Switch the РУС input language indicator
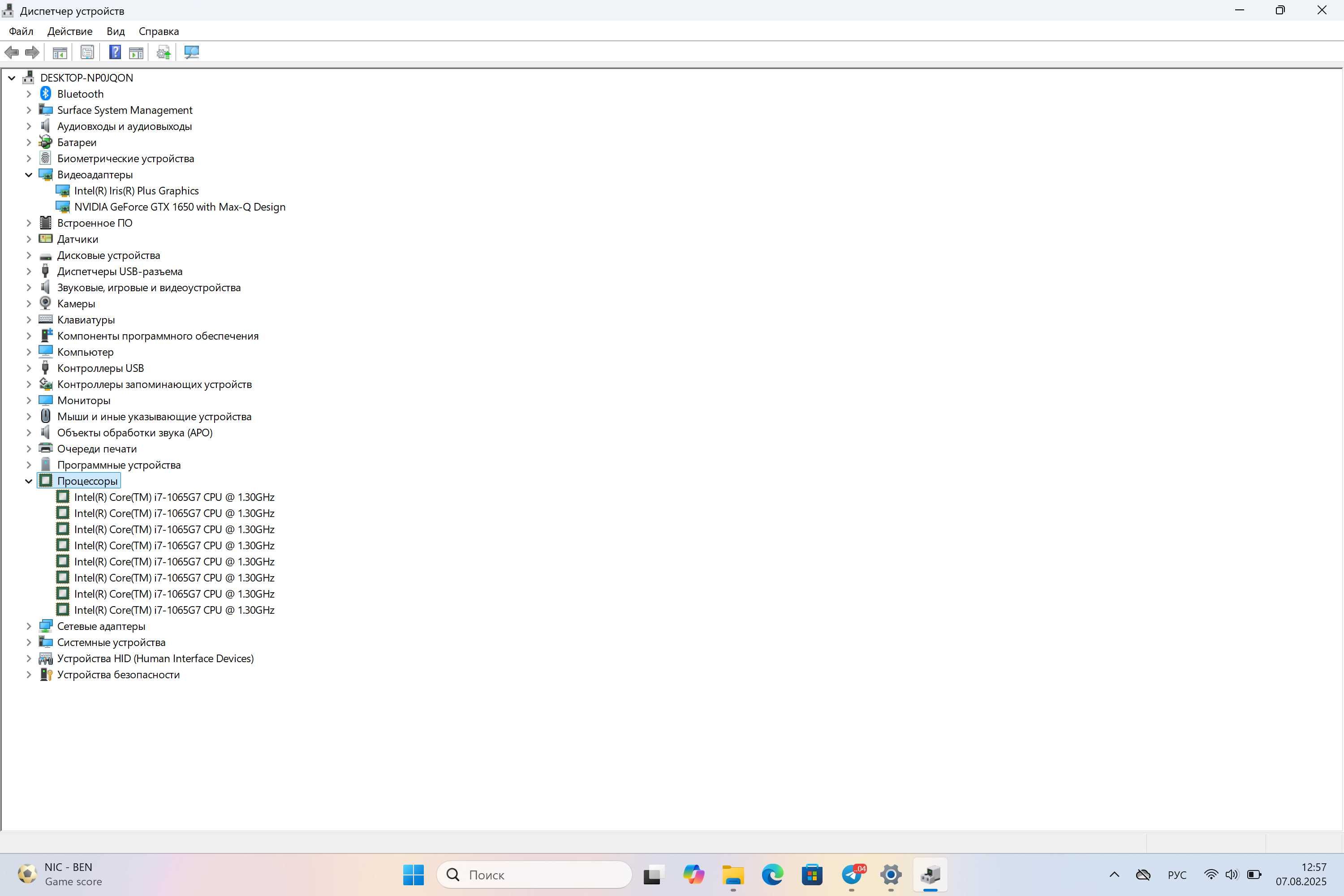 pyautogui.click(x=1176, y=874)
